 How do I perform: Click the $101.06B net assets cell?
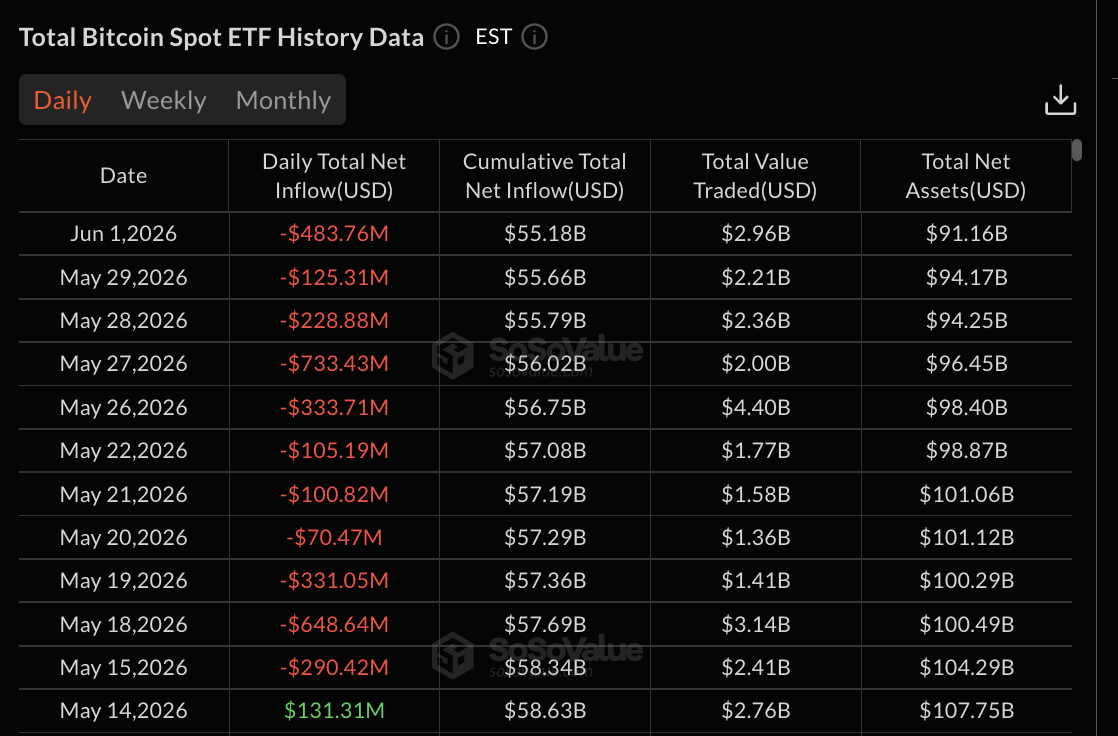(x=966, y=494)
